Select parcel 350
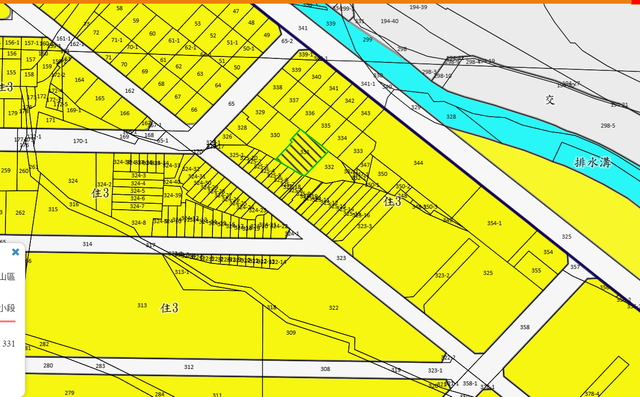 [x=382, y=174]
